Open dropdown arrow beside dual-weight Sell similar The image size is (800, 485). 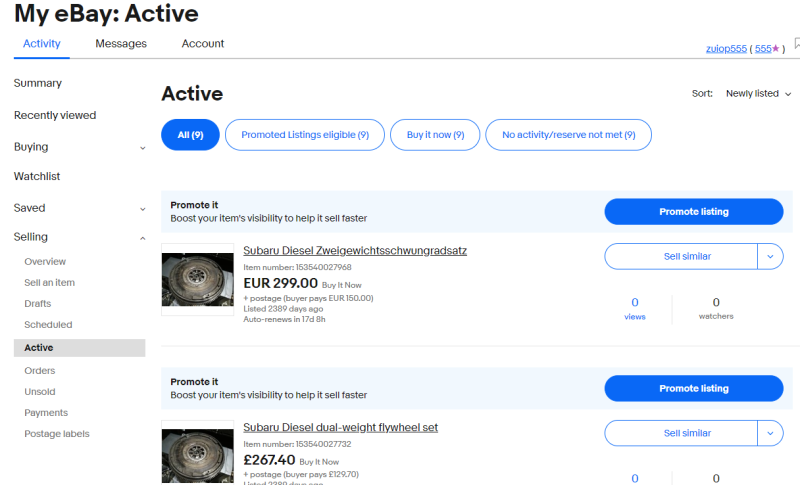click(x=770, y=433)
